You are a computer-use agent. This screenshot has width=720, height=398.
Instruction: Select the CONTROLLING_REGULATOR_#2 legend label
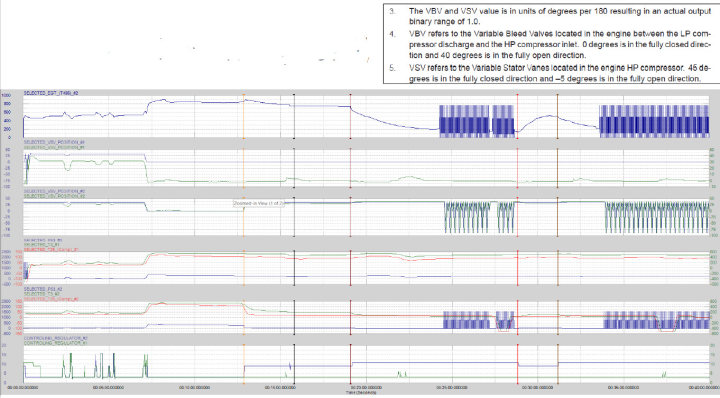[56, 338]
